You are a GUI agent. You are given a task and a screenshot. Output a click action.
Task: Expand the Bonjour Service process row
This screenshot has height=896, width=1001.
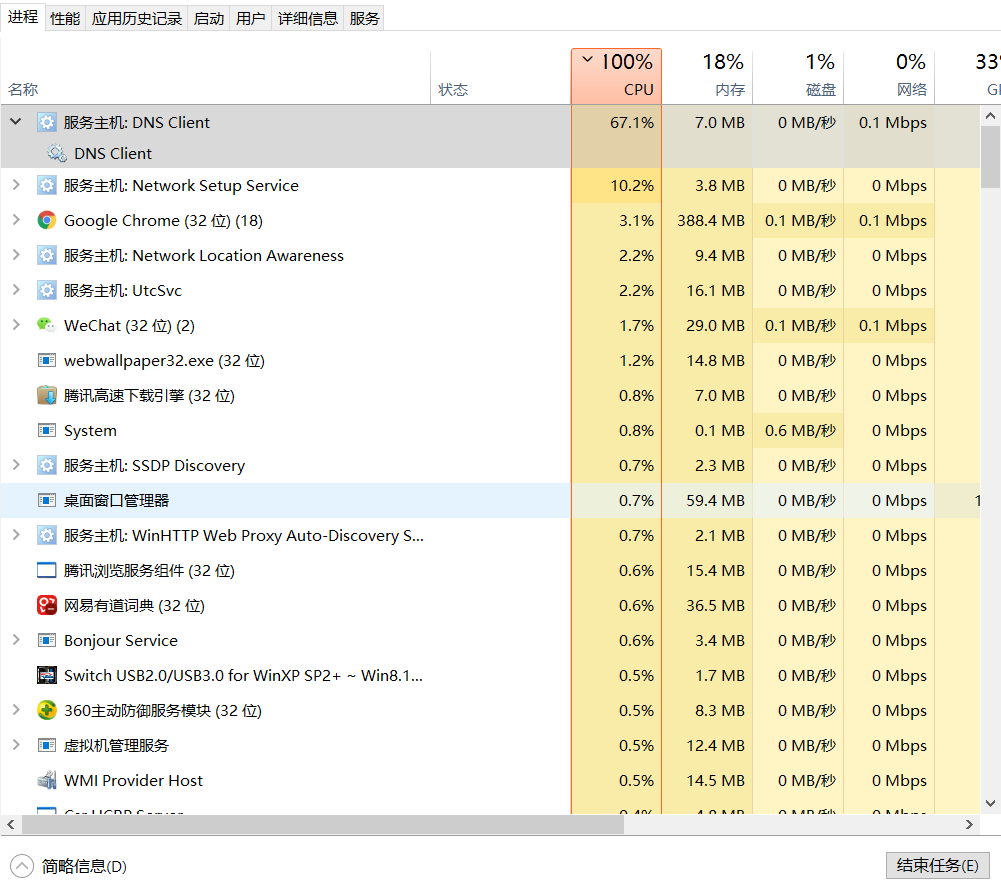click(16, 640)
